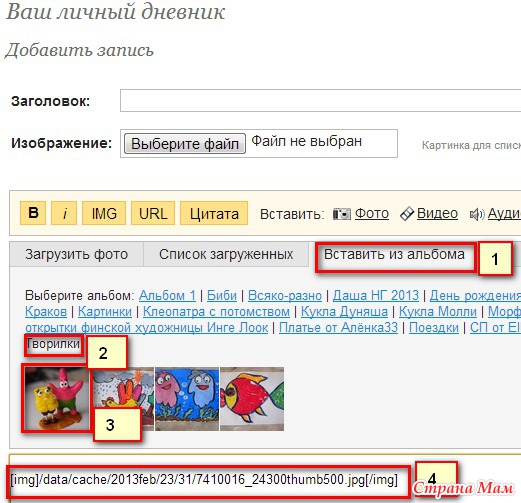The height and width of the screenshot is (503, 521).
Task: Switch to Список загруженных tab
Action: coord(226,254)
